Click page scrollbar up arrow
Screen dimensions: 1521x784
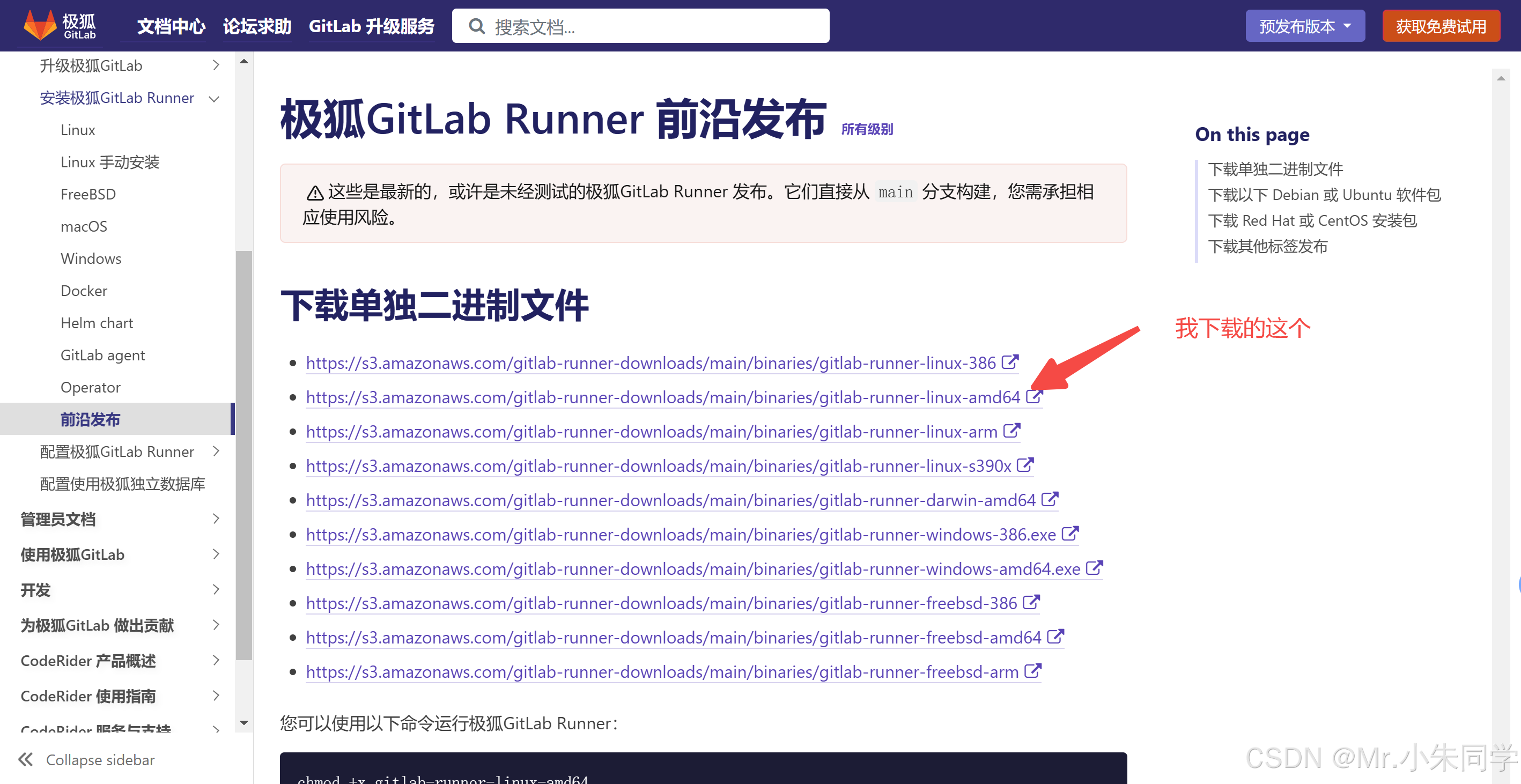(1500, 78)
